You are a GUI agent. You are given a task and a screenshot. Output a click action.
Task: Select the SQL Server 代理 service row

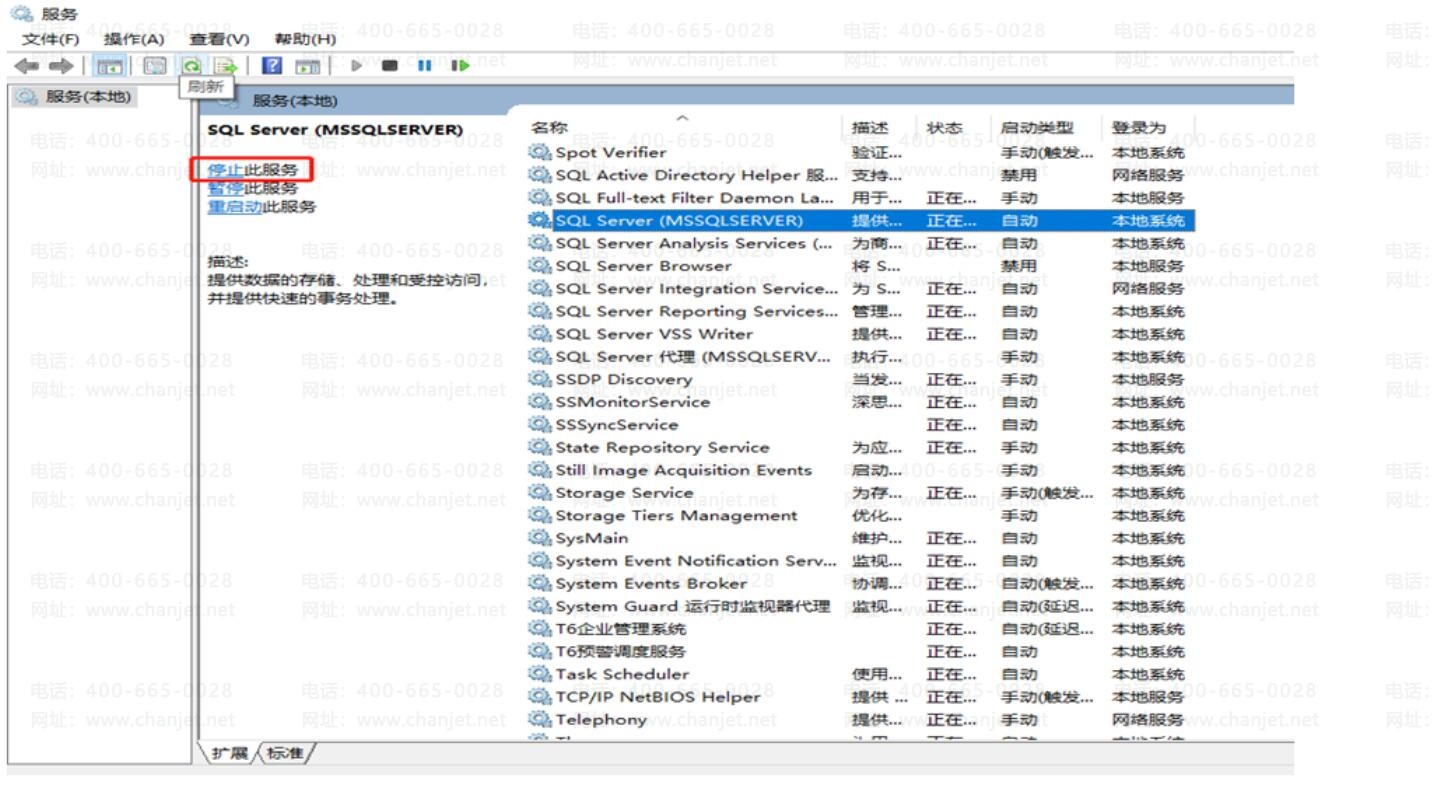[x=860, y=357]
